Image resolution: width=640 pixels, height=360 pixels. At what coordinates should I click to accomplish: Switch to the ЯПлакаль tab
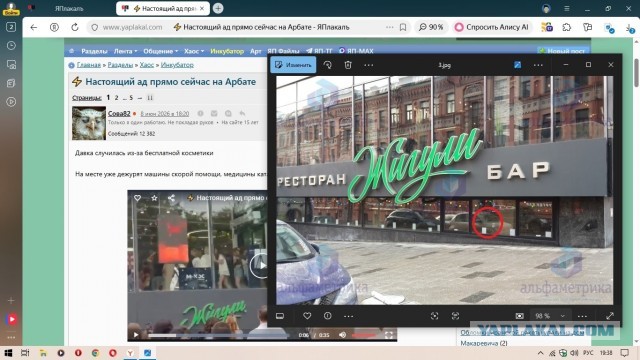69,9
